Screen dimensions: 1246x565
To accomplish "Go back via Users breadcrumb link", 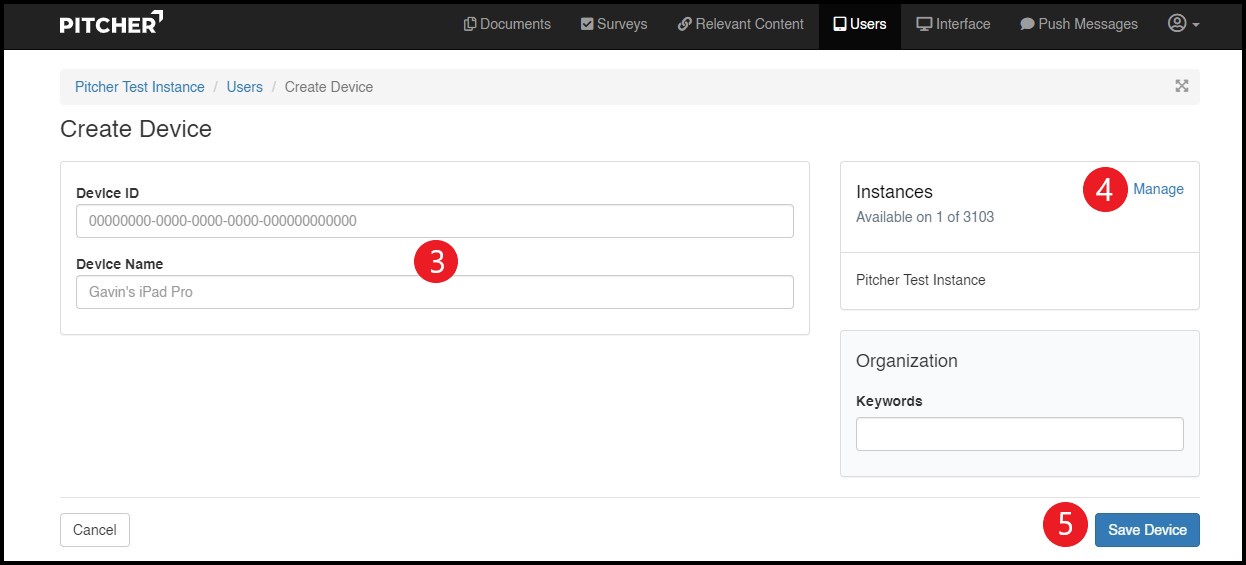I will click(x=244, y=87).
